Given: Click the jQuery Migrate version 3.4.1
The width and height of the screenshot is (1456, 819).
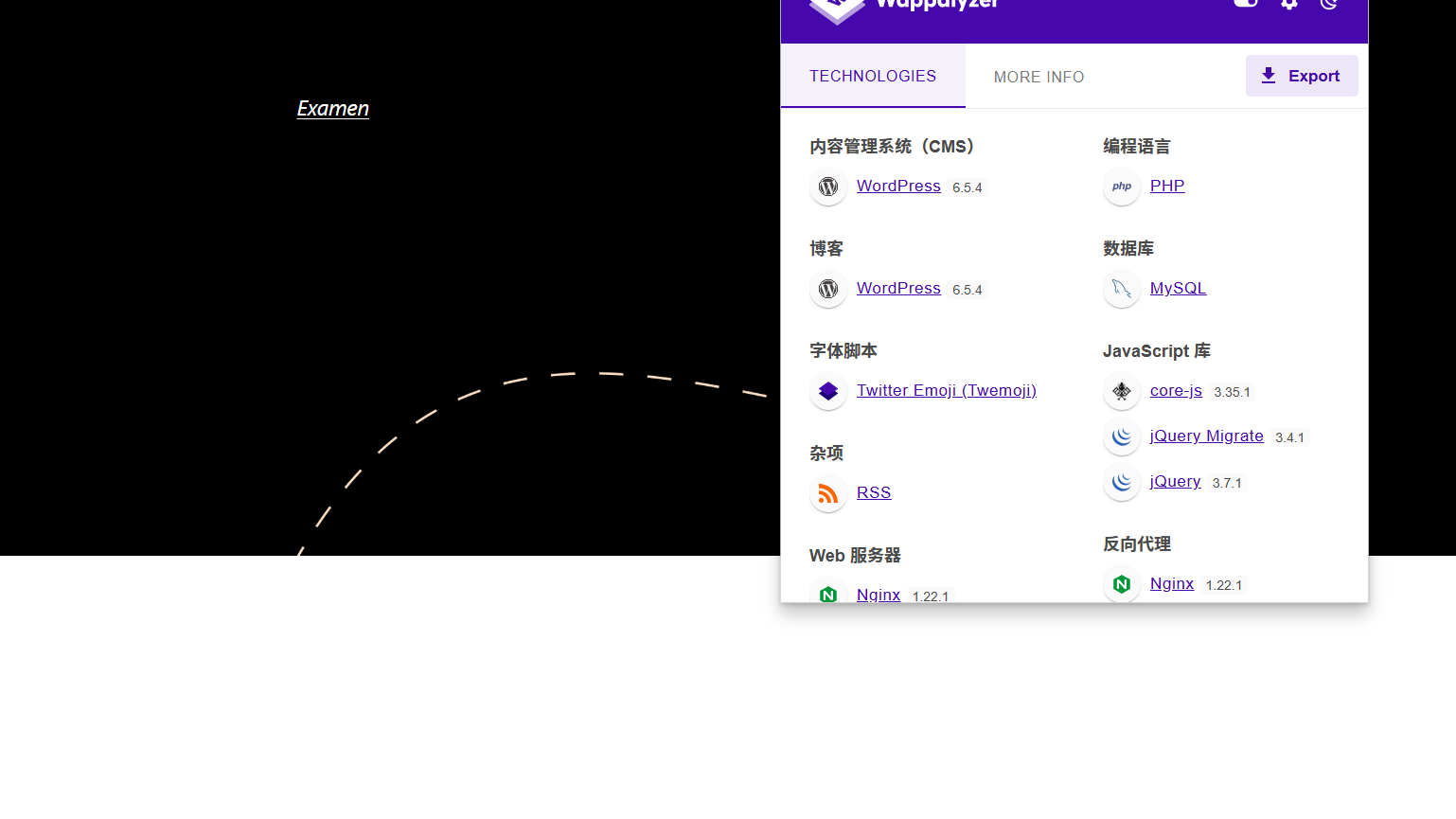Looking at the screenshot, I should [1289, 437].
